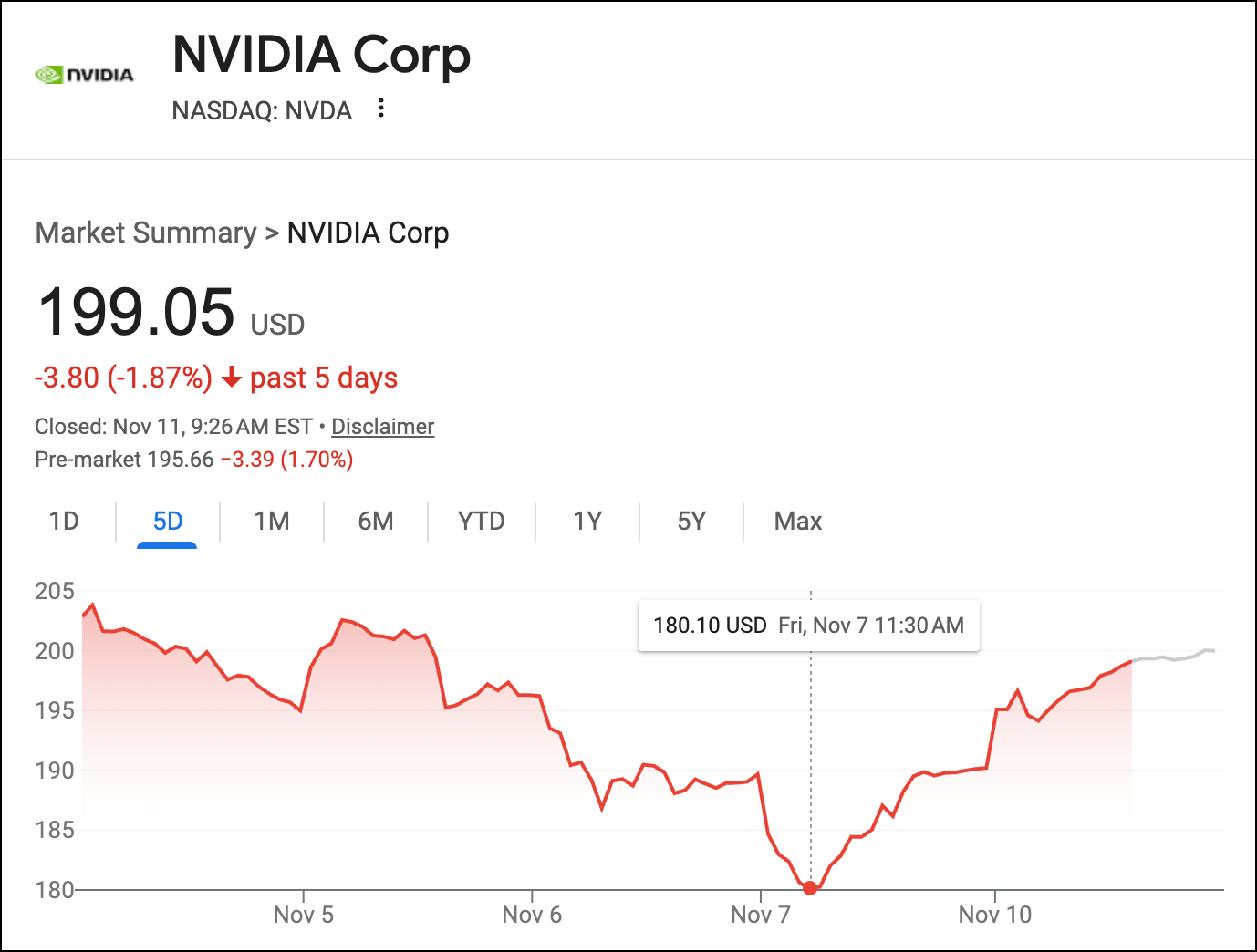Open the three-dot more options menu
1257x952 pixels.
pyautogui.click(x=381, y=109)
